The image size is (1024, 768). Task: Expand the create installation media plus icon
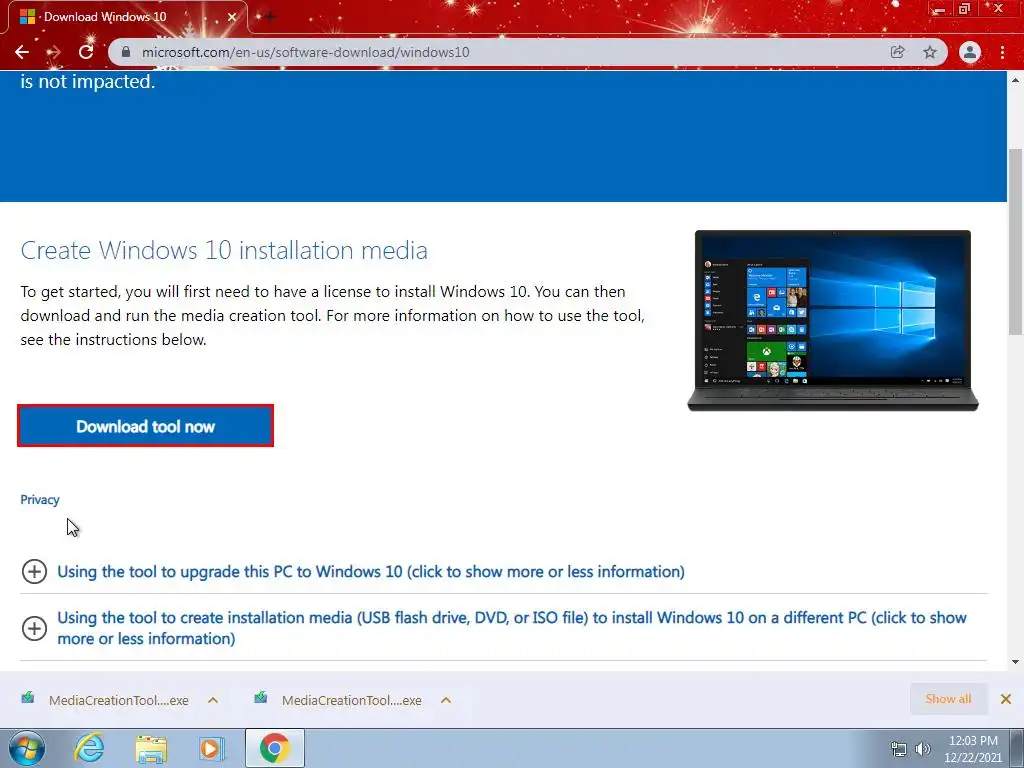click(34, 628)
